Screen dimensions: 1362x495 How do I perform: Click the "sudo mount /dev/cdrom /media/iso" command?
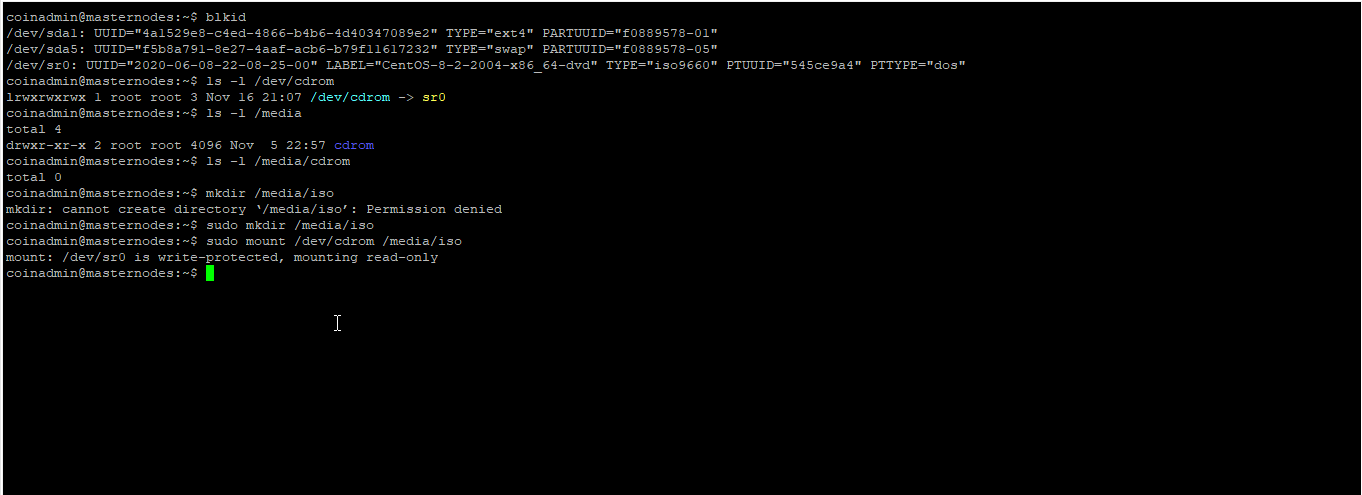pyautogui.click(x=334, y=241)
